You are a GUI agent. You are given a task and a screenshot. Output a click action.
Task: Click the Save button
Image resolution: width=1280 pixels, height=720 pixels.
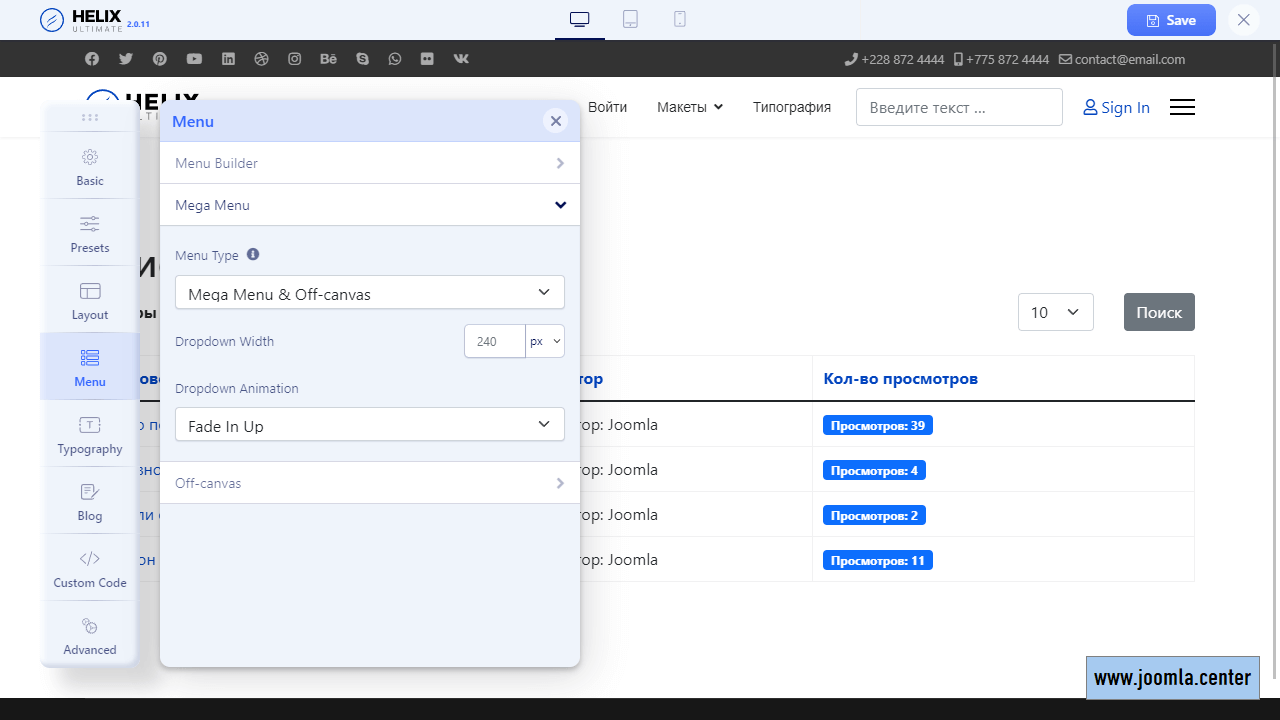(1170, 20)
